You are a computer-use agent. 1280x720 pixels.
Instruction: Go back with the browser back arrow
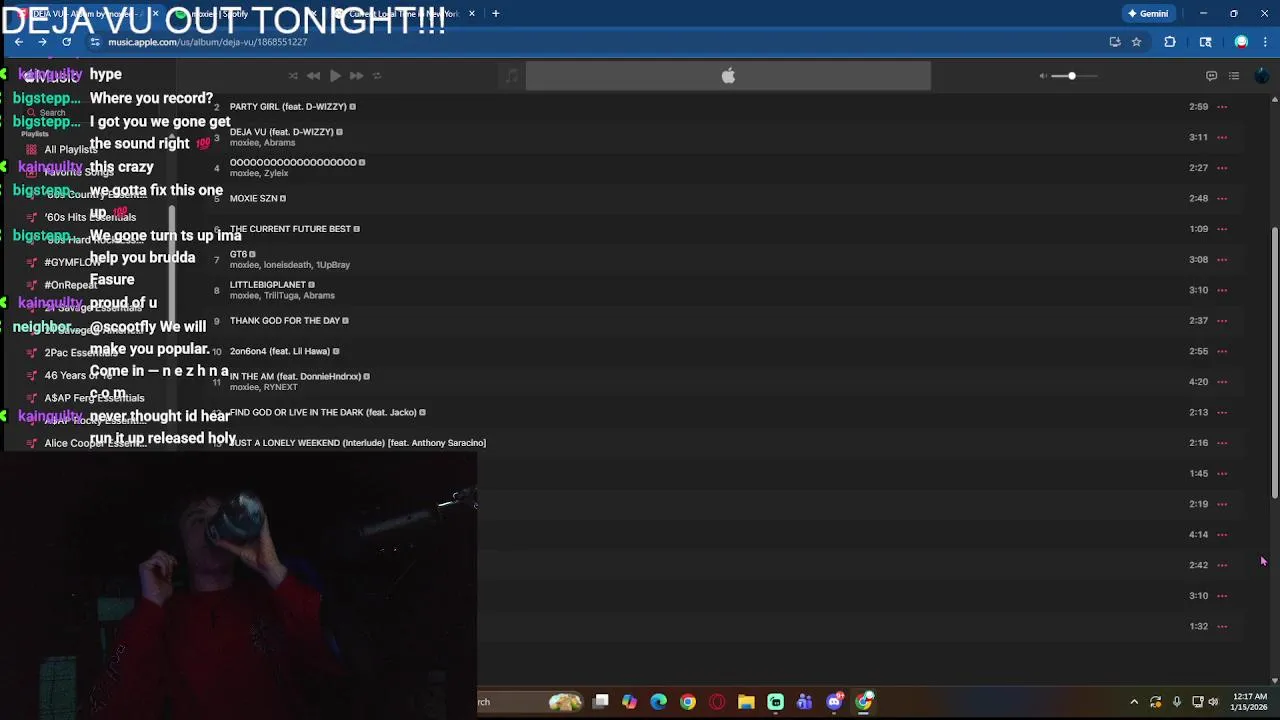point(18,42)
